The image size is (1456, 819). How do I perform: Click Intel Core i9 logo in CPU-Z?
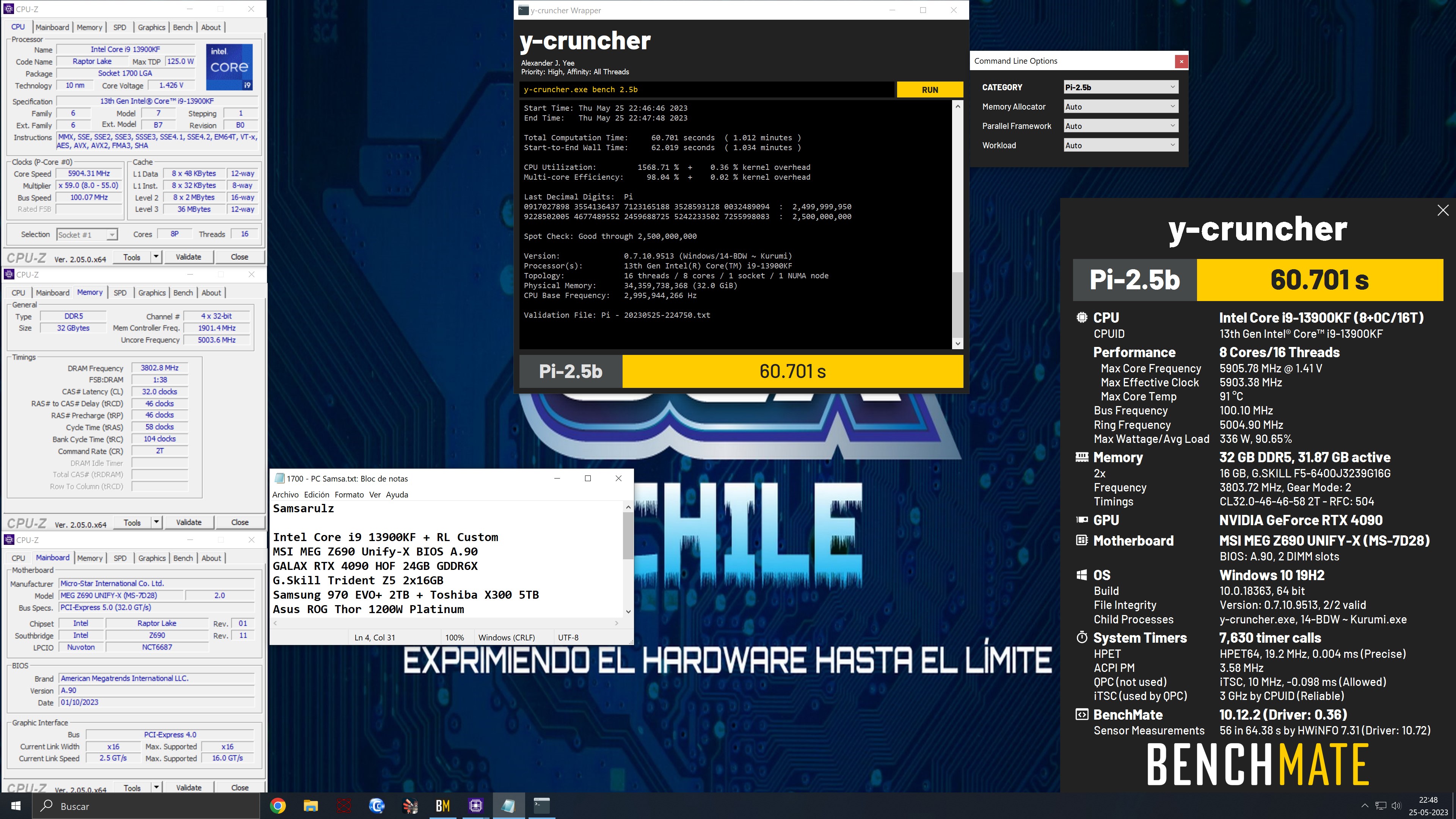[229, 67]
